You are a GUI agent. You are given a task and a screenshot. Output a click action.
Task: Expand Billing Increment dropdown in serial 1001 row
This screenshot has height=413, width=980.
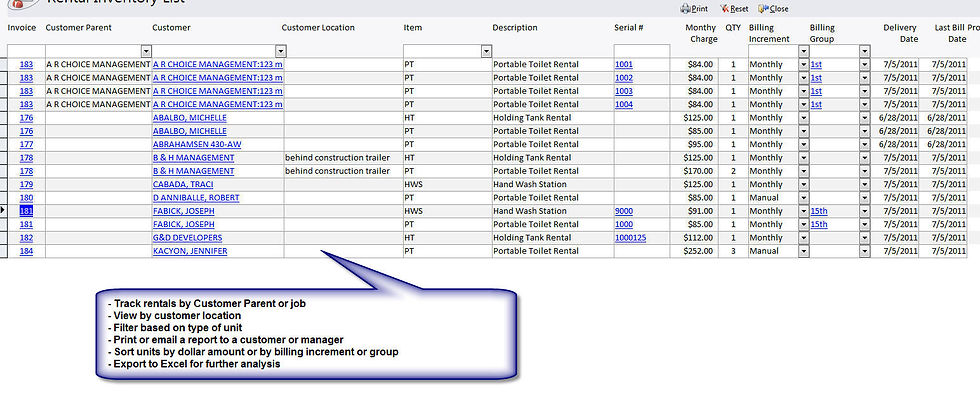click(x=803, y=64)
